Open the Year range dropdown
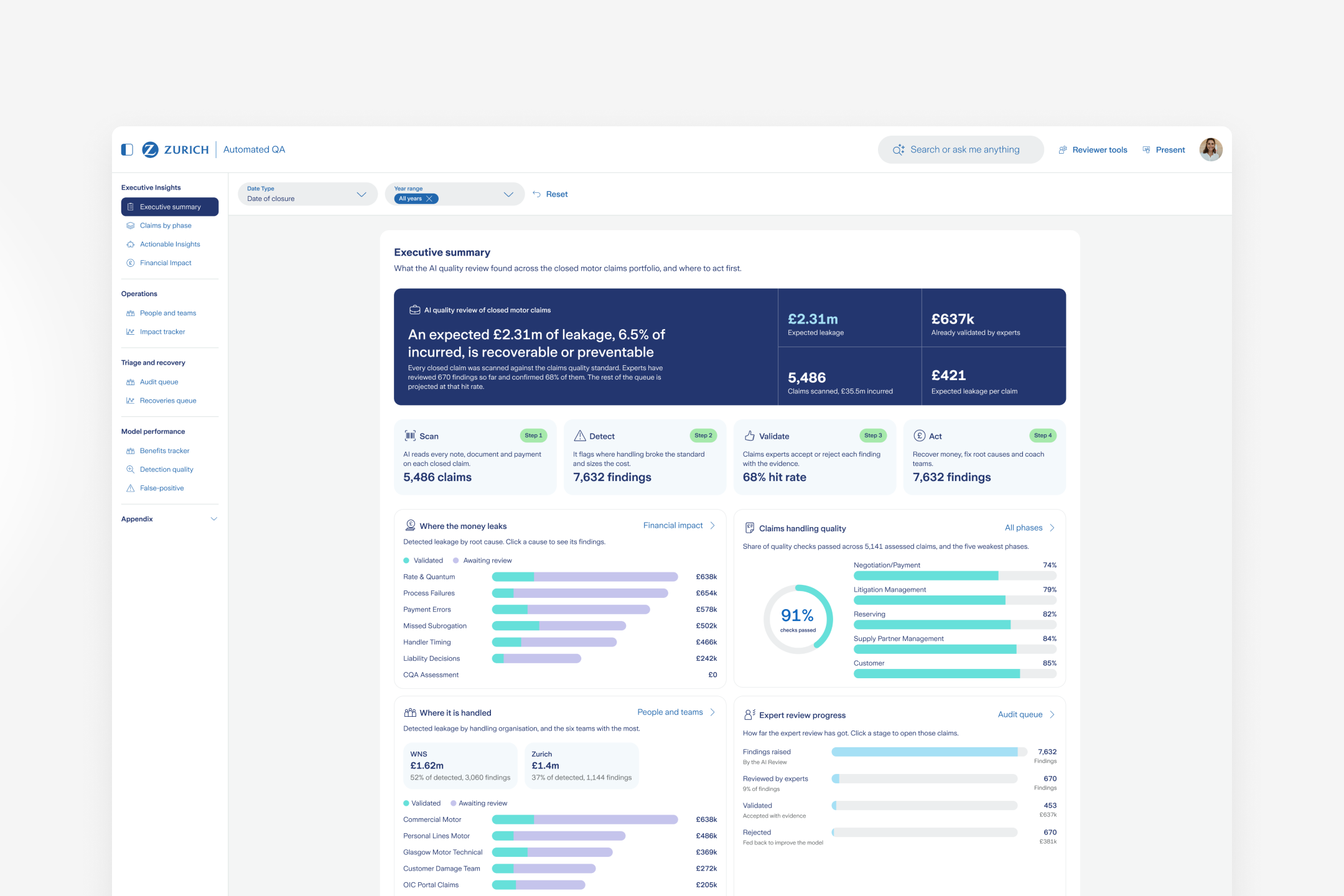The height and width of the screenshot is (896, 1344). pos(455,194)
